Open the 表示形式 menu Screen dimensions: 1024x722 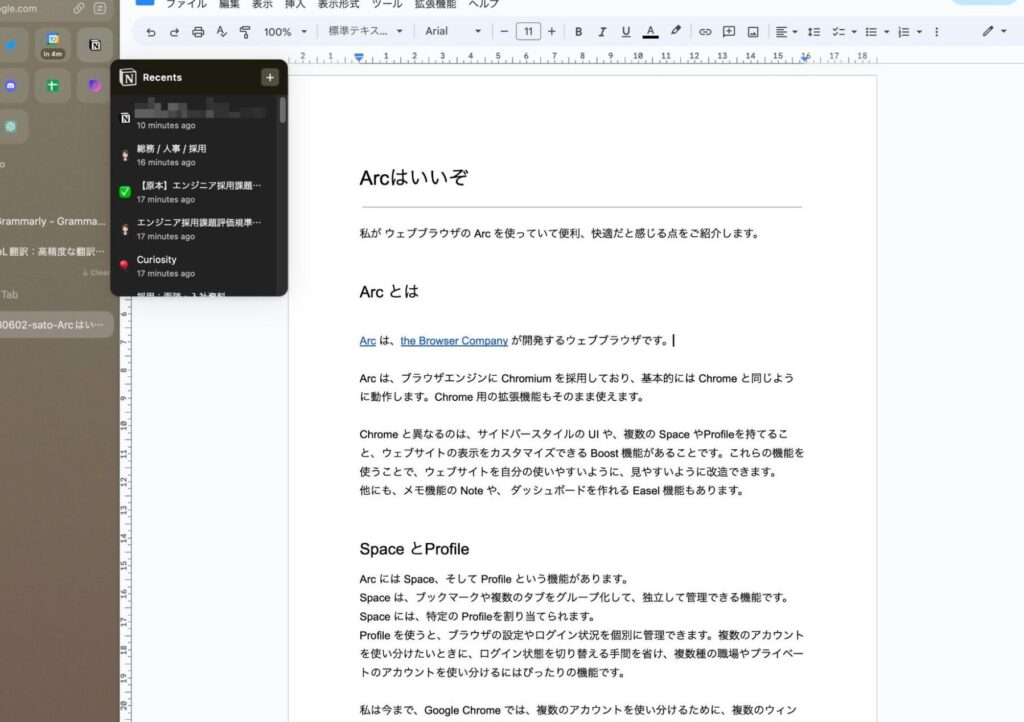tap(338, 4)
